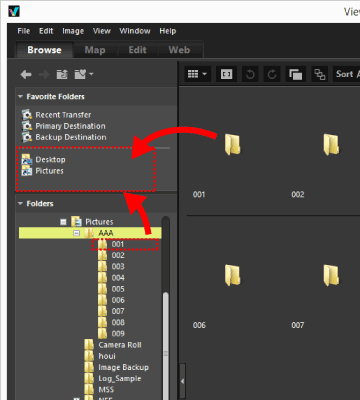Open the Image menu

[x=73, y=31]
